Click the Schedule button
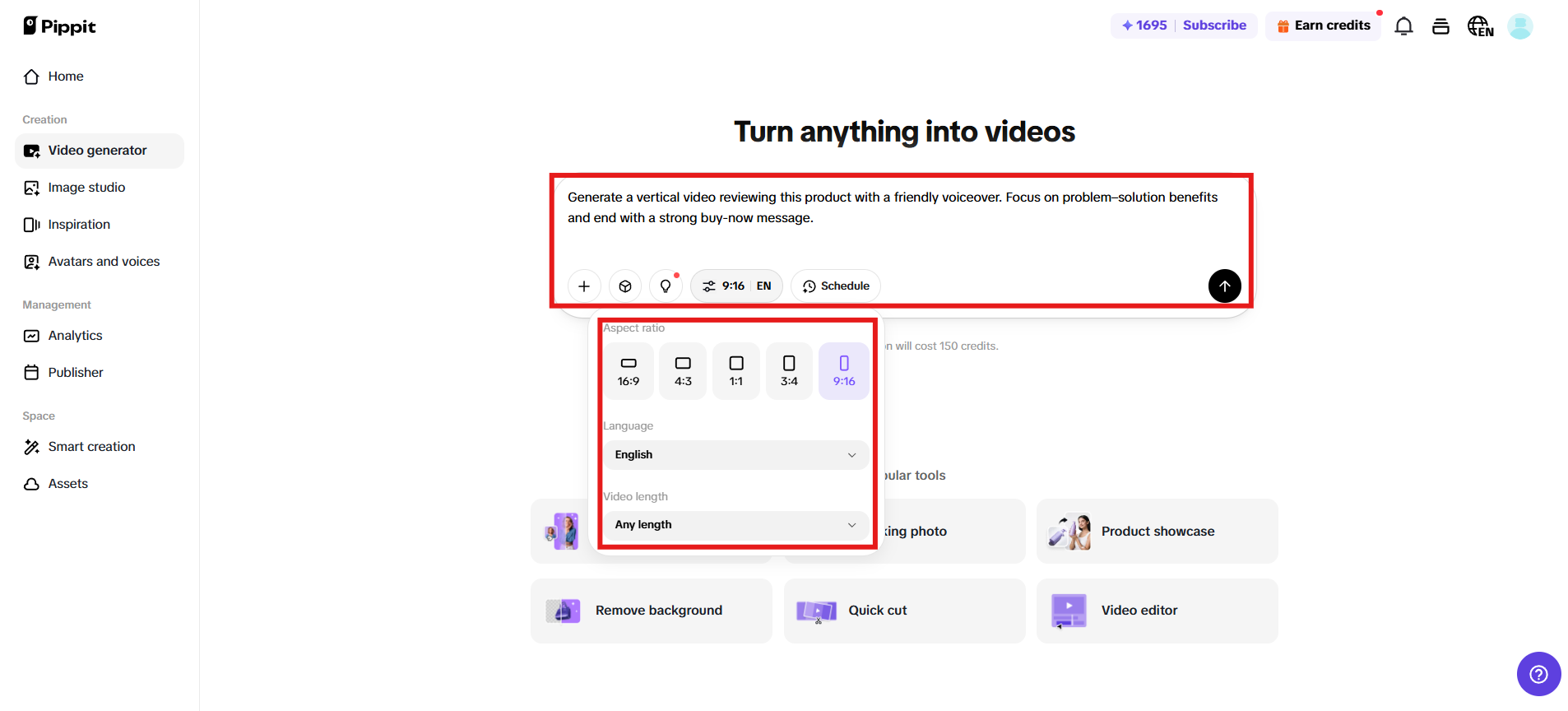 coord(836,286)
